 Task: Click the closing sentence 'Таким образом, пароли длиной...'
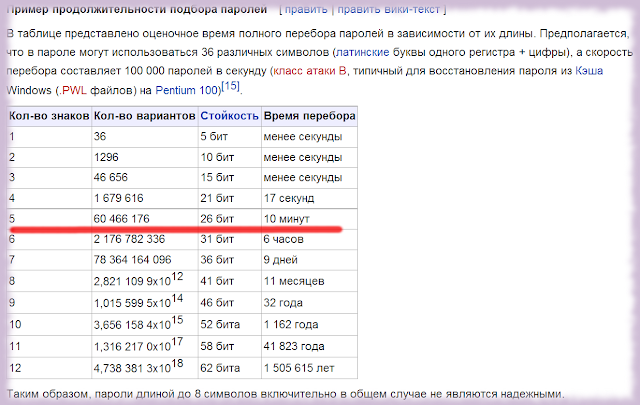(x=286, y=394)
